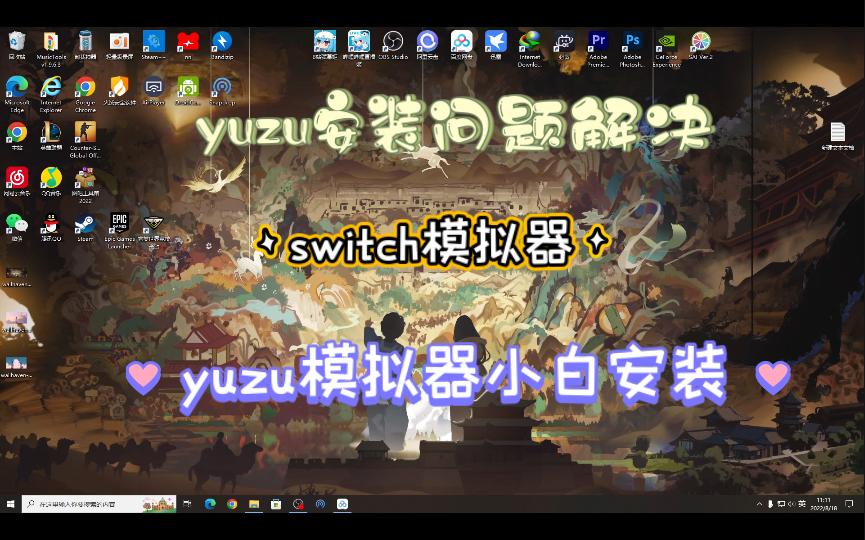Open Baidu Netdisk desktop shortcut
This screenshot has height=540, width=865.
461,41
